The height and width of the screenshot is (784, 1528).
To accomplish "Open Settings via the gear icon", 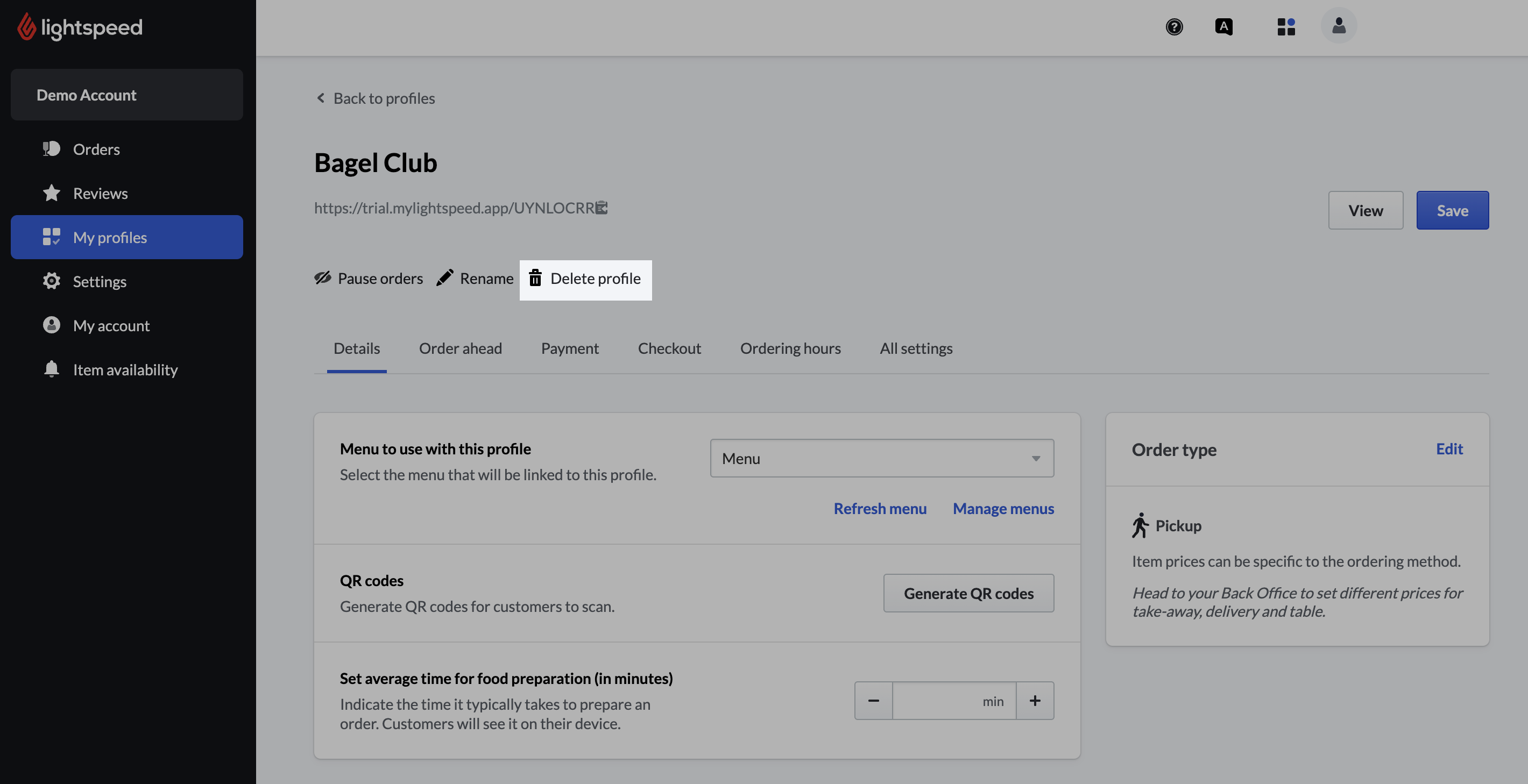I will 51,281.
